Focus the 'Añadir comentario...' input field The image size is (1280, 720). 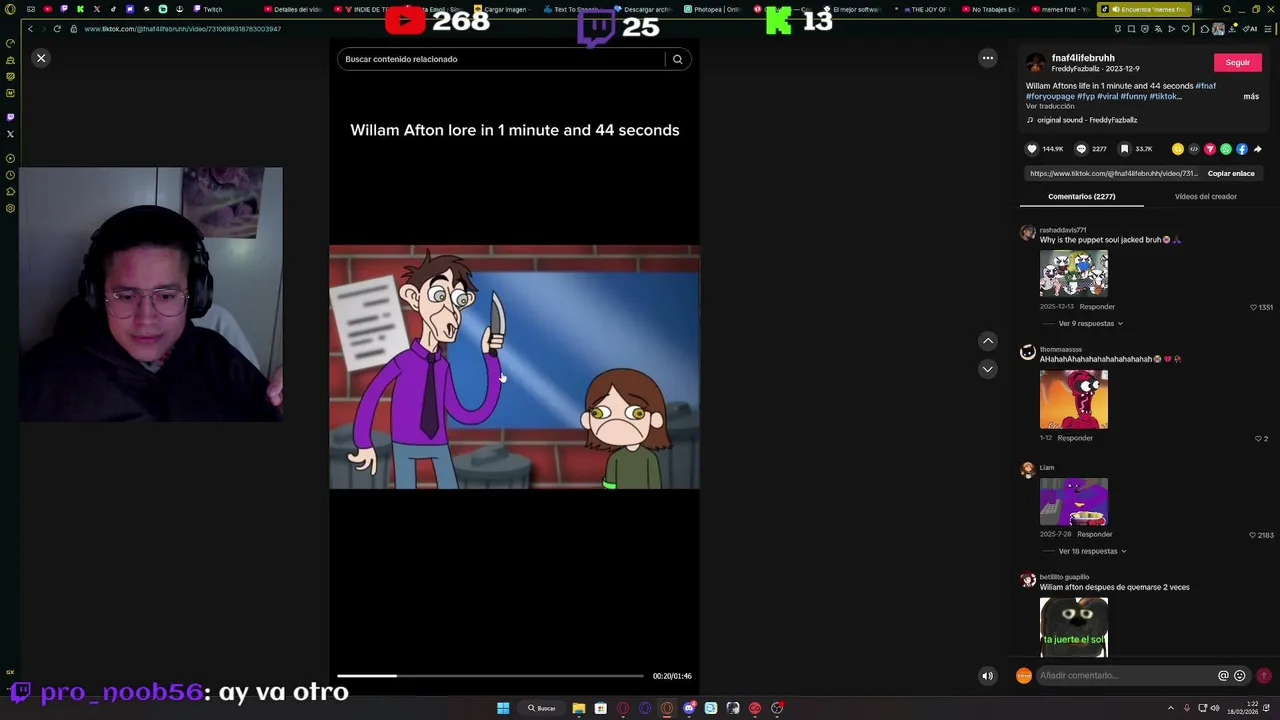[x=1125, y=676]
